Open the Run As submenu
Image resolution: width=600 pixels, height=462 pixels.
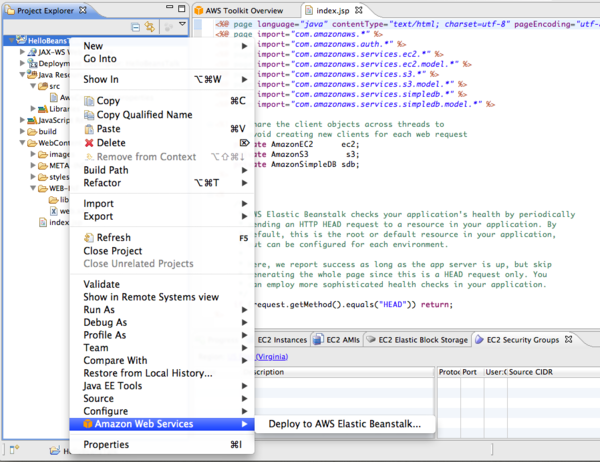click(162, 309)
